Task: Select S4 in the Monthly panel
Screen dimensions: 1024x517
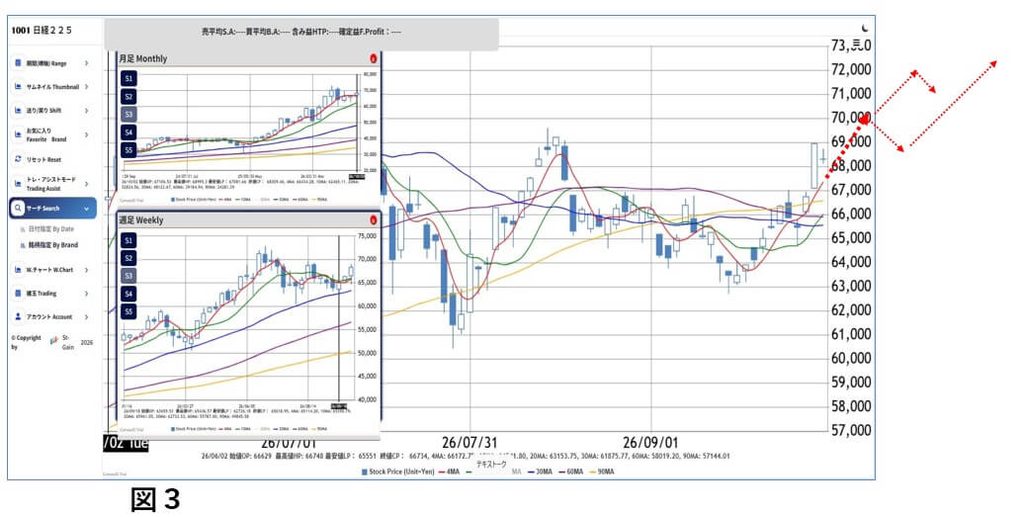Action: [x=129, y=133]
